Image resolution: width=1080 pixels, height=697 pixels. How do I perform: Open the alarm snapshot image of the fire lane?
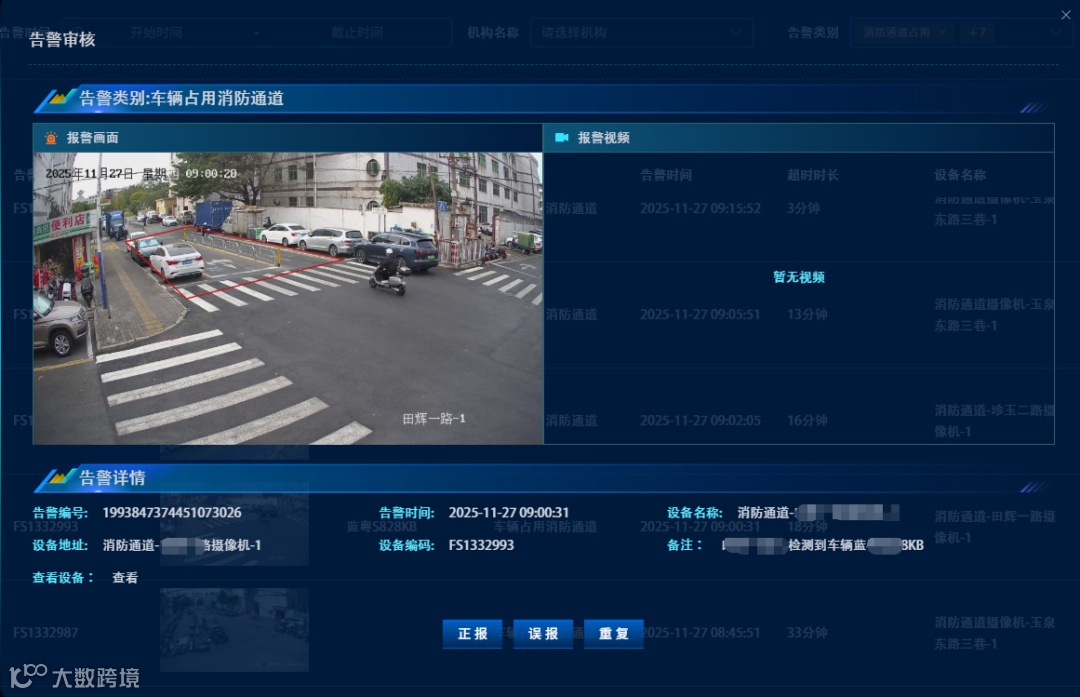point(288,298)
